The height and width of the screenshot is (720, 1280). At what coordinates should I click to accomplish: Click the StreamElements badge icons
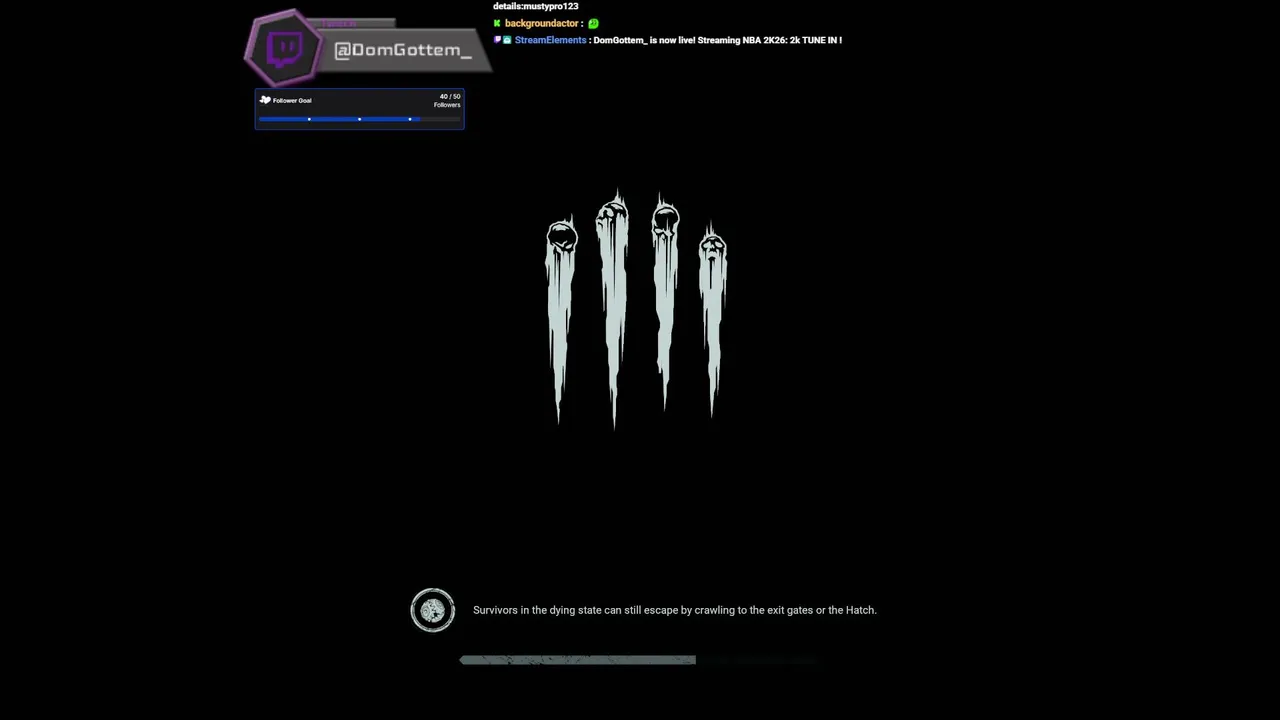pyautogui.click(x=502, y=40)
